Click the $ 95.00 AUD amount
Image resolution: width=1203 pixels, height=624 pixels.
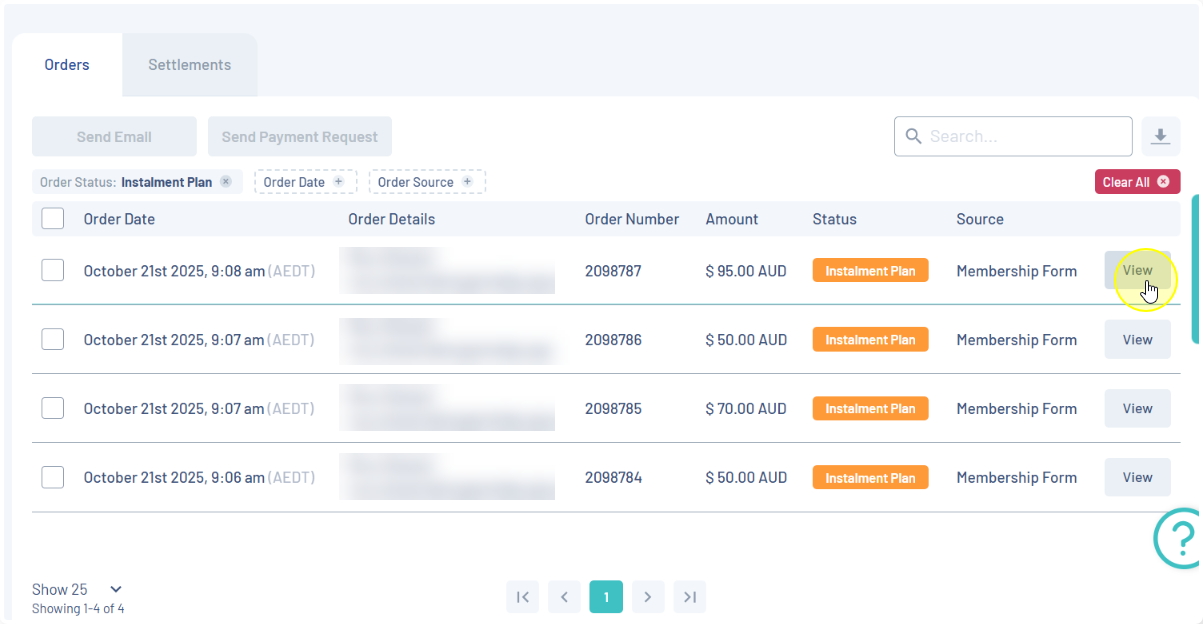point(746,270)
